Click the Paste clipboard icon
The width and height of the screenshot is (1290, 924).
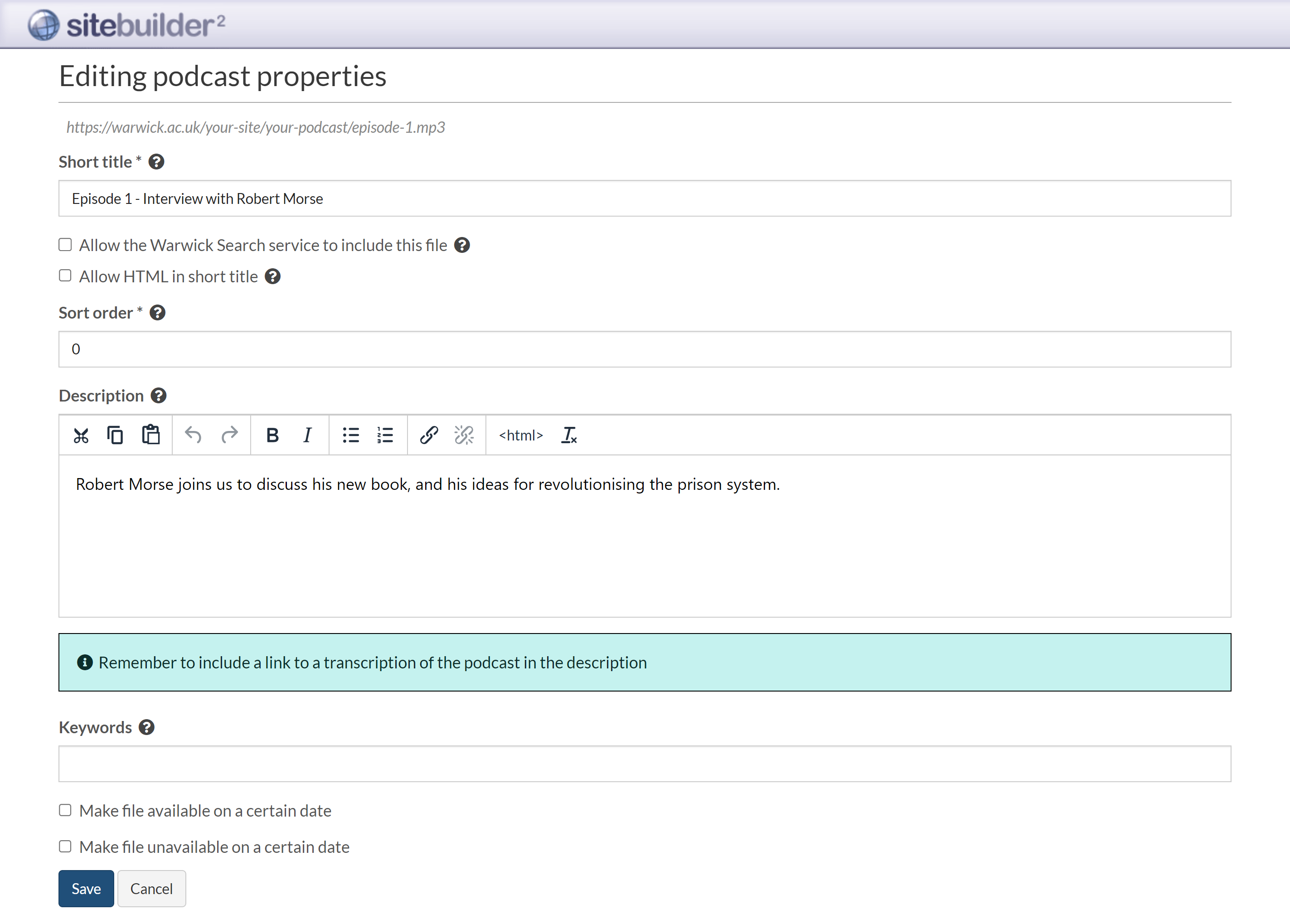(151, 435)
